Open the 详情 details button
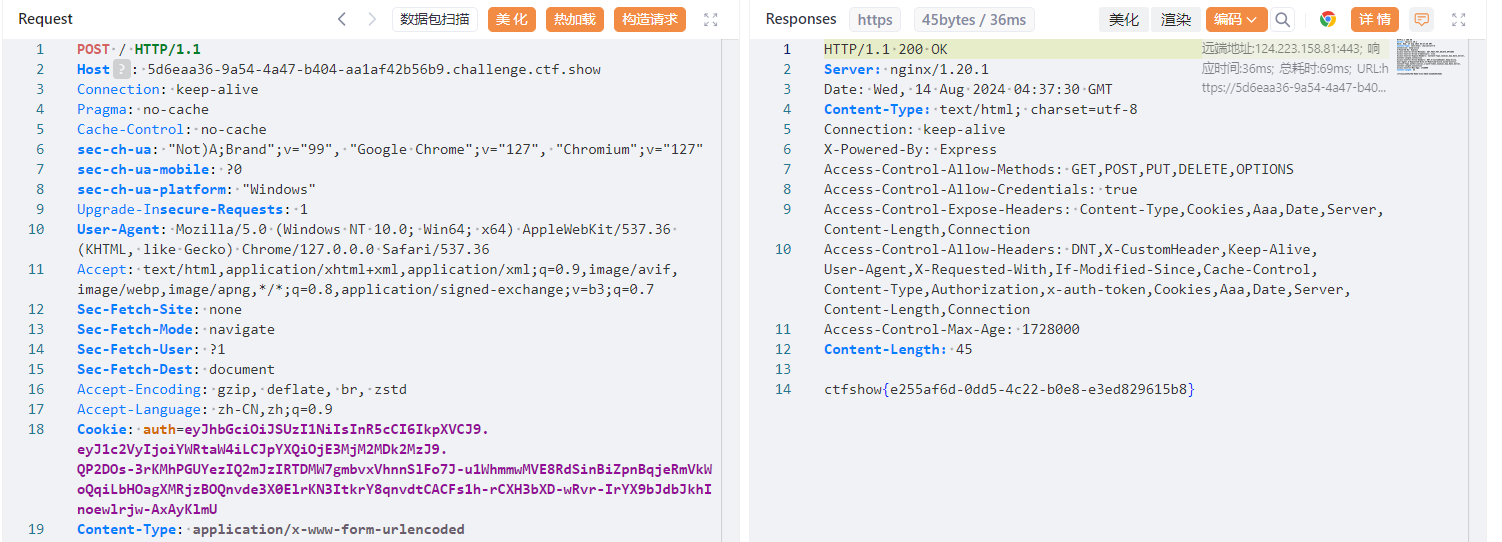This screenshot has height=542, width=1502. click(1375, 19)
